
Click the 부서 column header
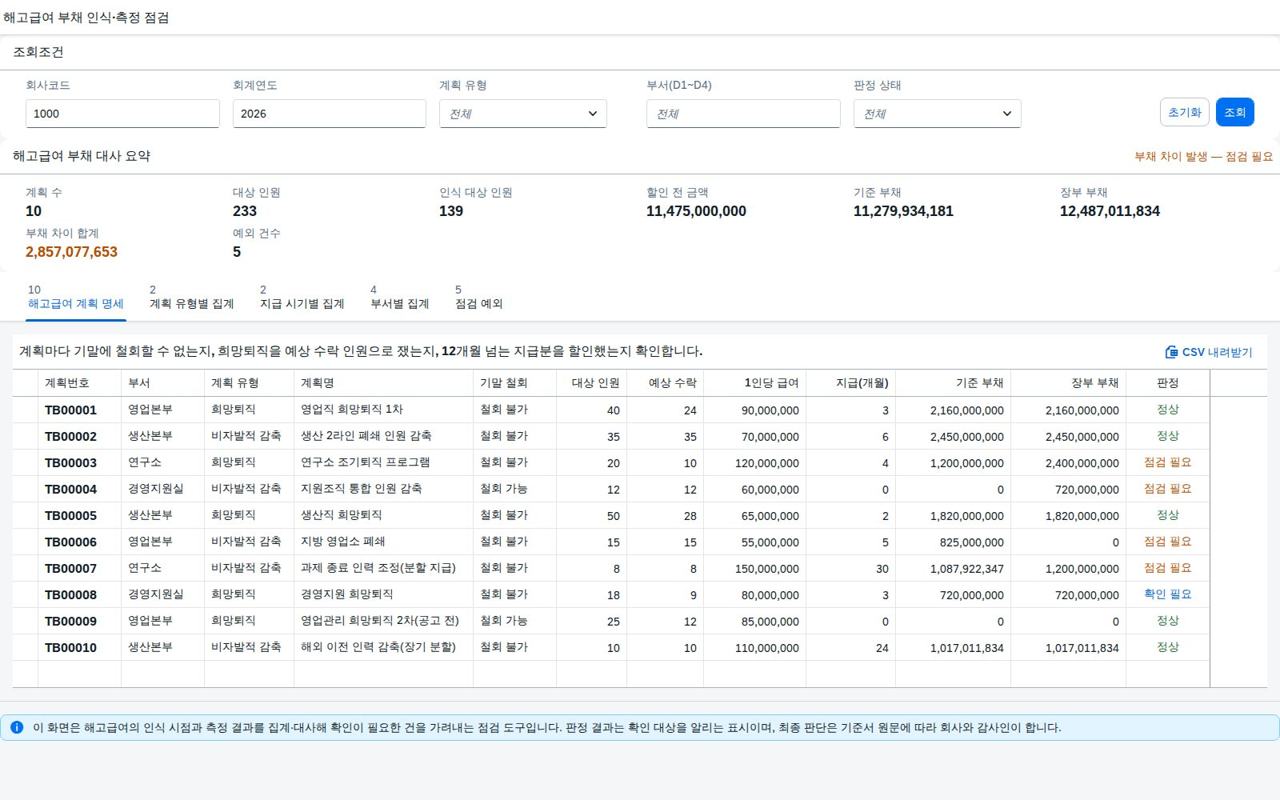163,383
